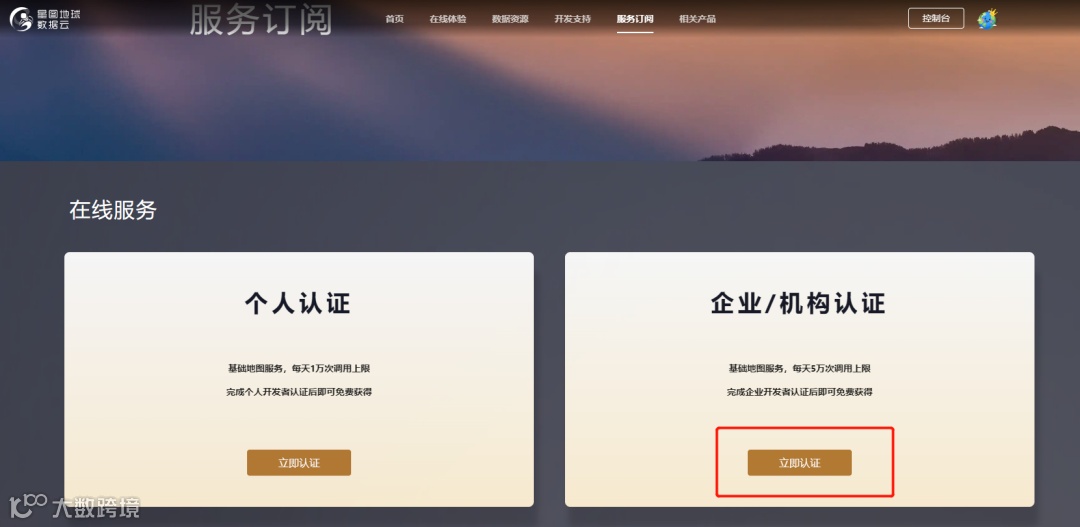Image resolution: width=1080 pixels, height=527 pixels.
Task: Click the 完成个人开发者认证后即可免费获得 text
Action: pyautogui.click(x=299, y=392)
